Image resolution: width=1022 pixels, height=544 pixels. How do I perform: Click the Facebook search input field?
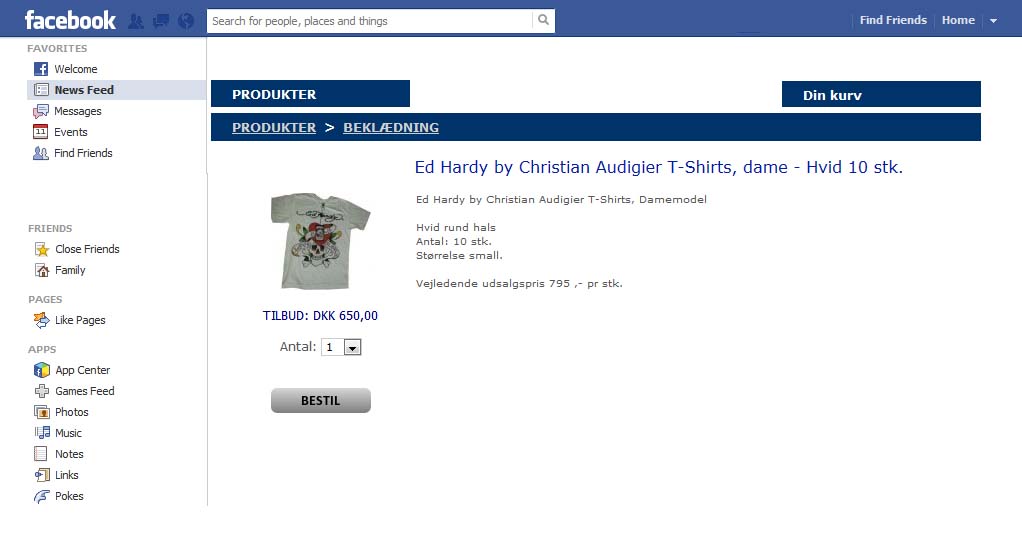click(x=370, y=21)
